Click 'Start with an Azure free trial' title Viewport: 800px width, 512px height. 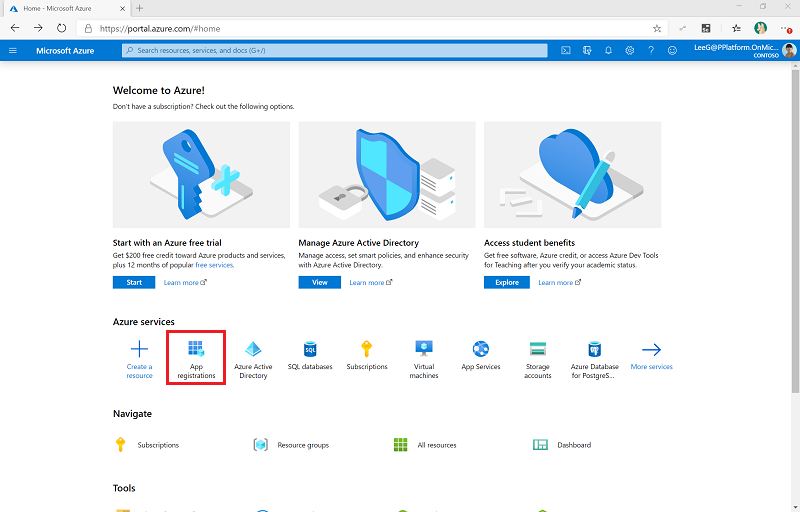(167, 243)
